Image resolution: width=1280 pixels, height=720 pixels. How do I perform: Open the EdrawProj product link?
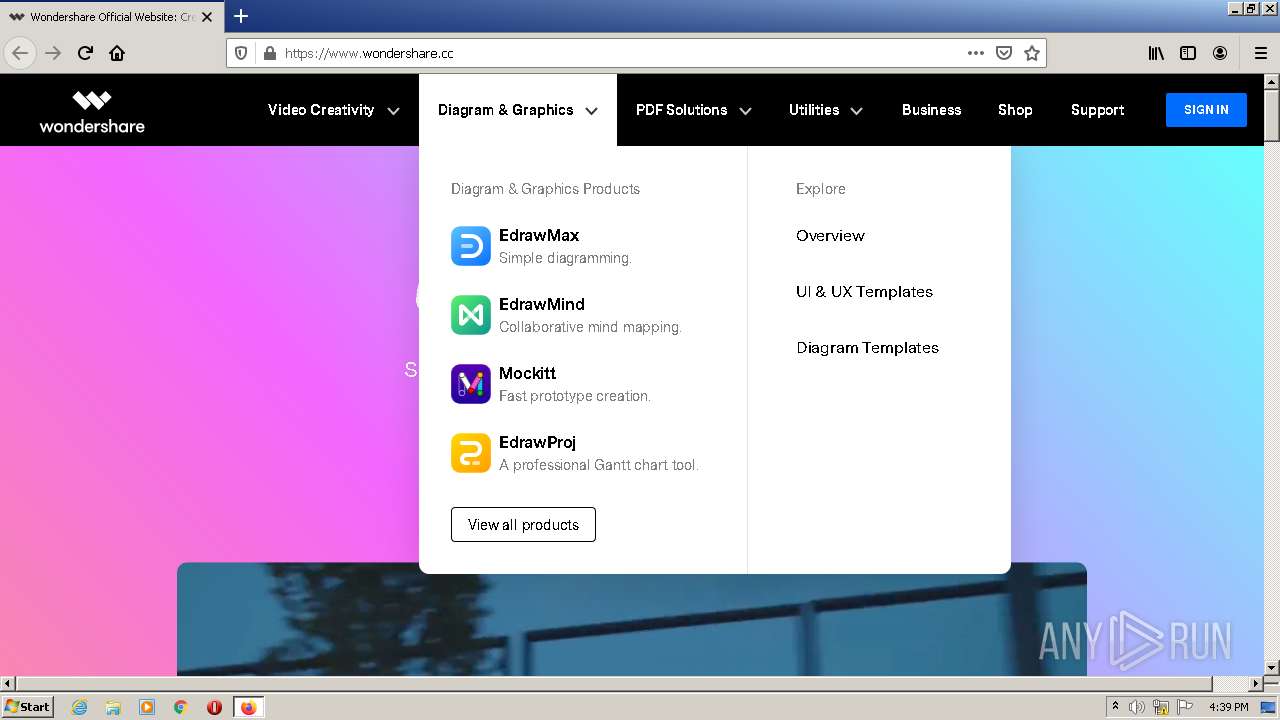click(x=537, y=443)
